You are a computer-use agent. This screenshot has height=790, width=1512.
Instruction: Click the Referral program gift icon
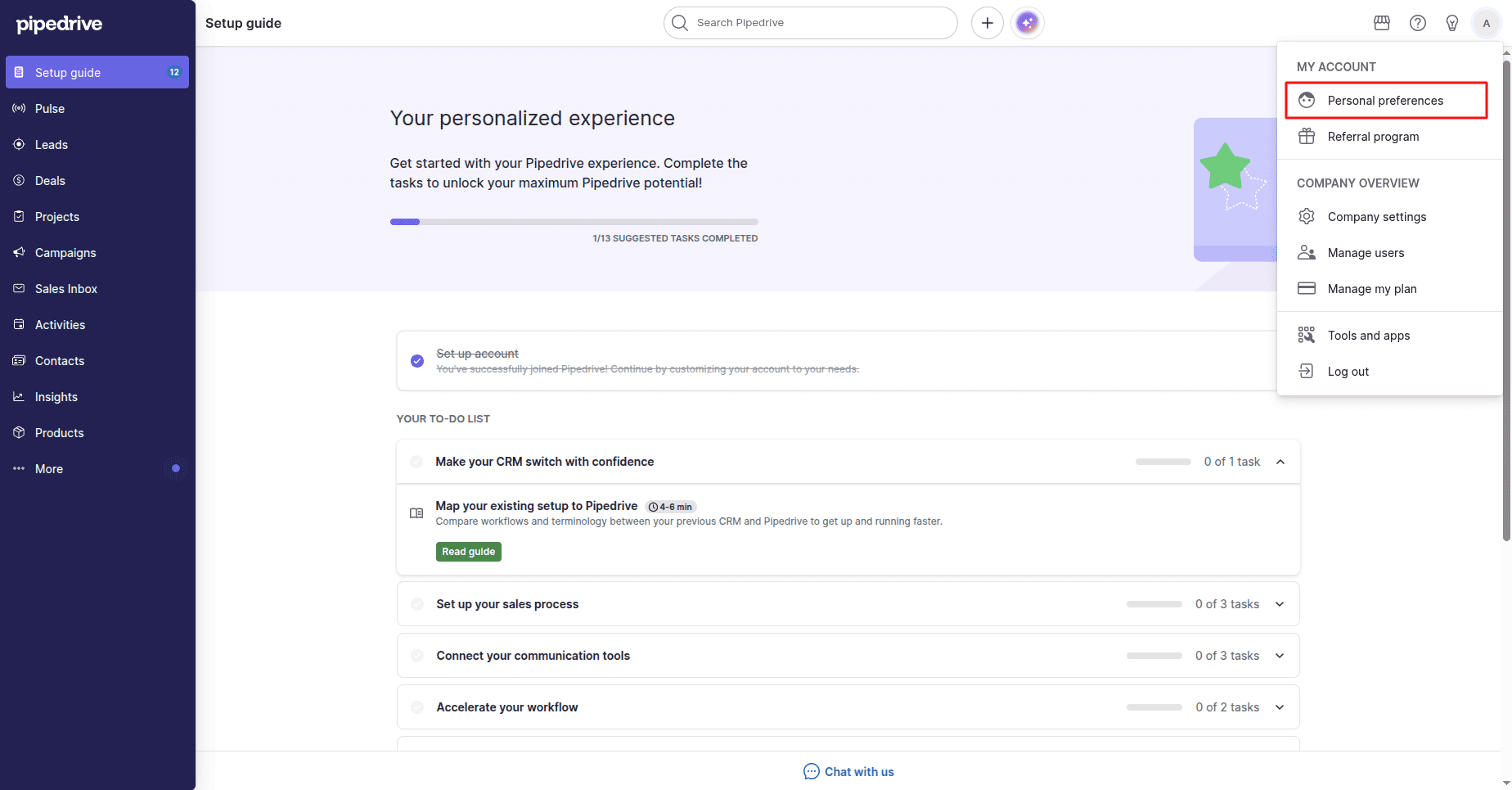point(1307,136)
